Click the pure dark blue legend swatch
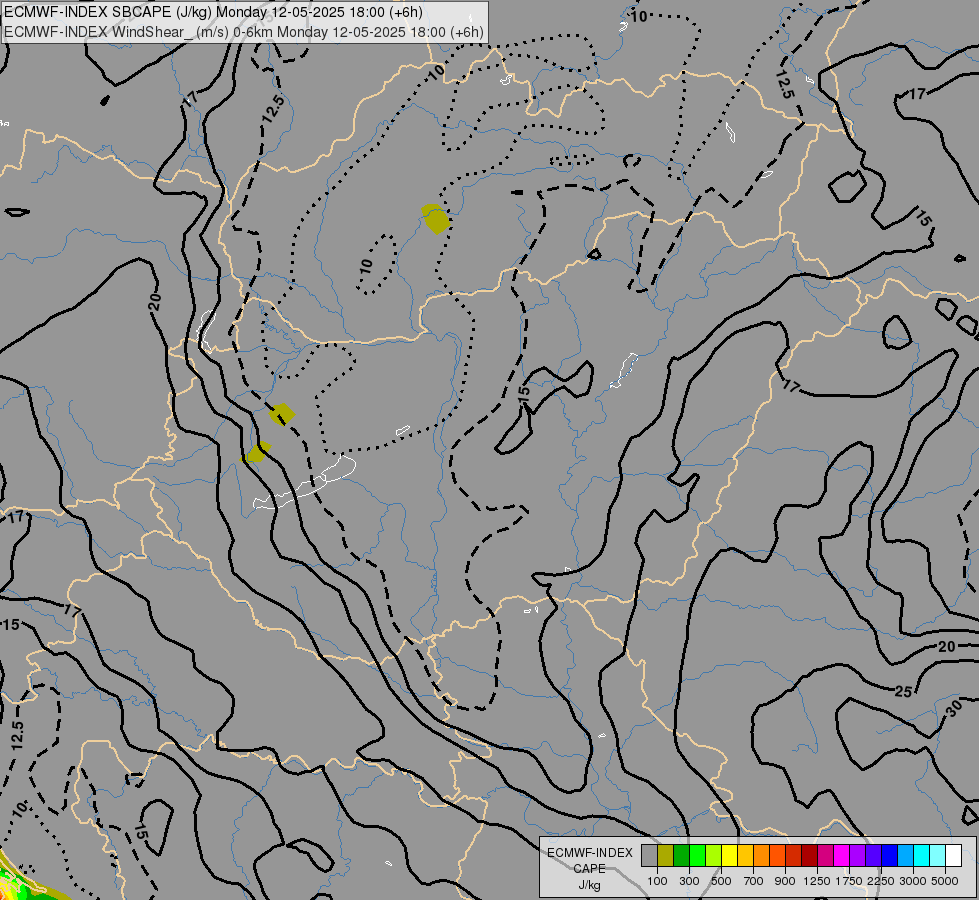The height and width of the screenshot is (900, 979). coord(889,856)
